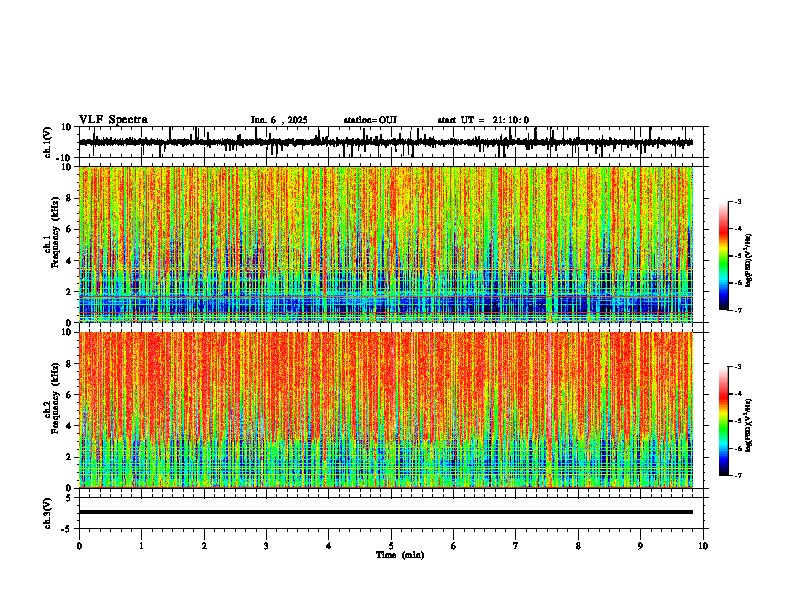Image resolution: width=792 pixels, height=612 pixels.
Task: Click the time axis tick label "9"
Action: (x=640, y=546)
